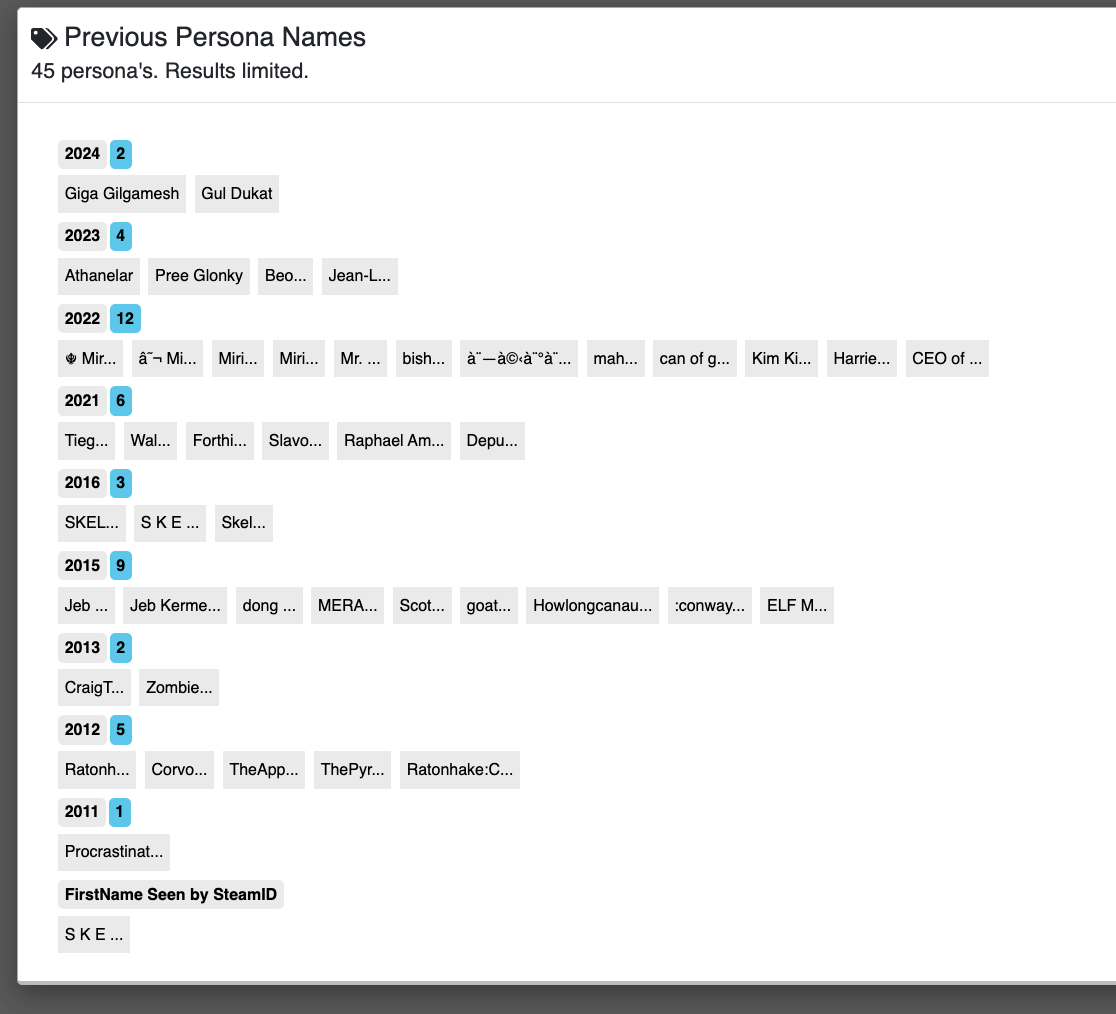Expand the truncated Jean-L... name
Screen dimensions: 1116x1014
pyautogui.click(x=360, y=276)
